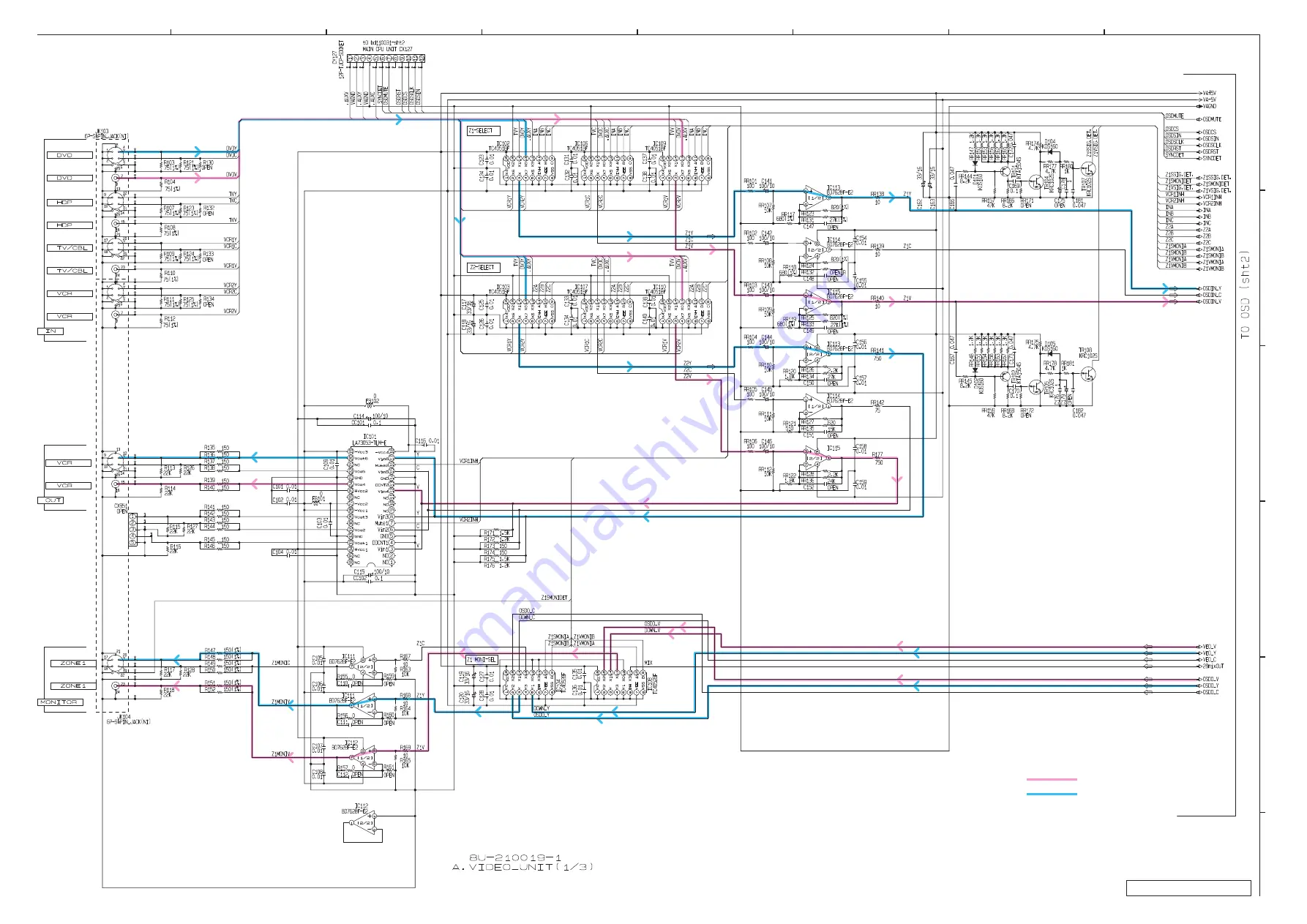The width and height of the screenshot is (1307, 924).
Task: Click the drawing number "8U-210019-1"
Action: (515, 857)
